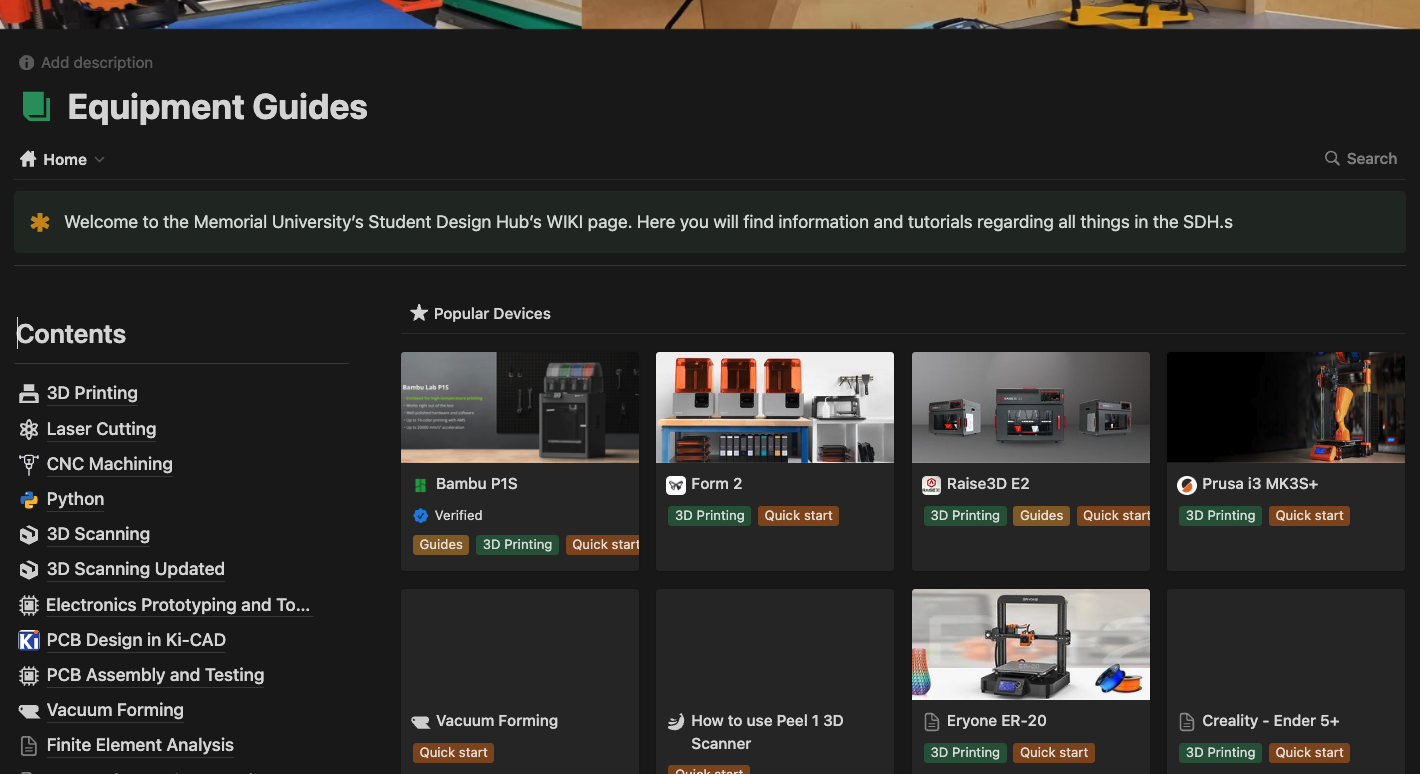This screenshot has height=774, width=1420.
Task: Open the Electronics Prototyping contents link
Action: click(178, 605)
